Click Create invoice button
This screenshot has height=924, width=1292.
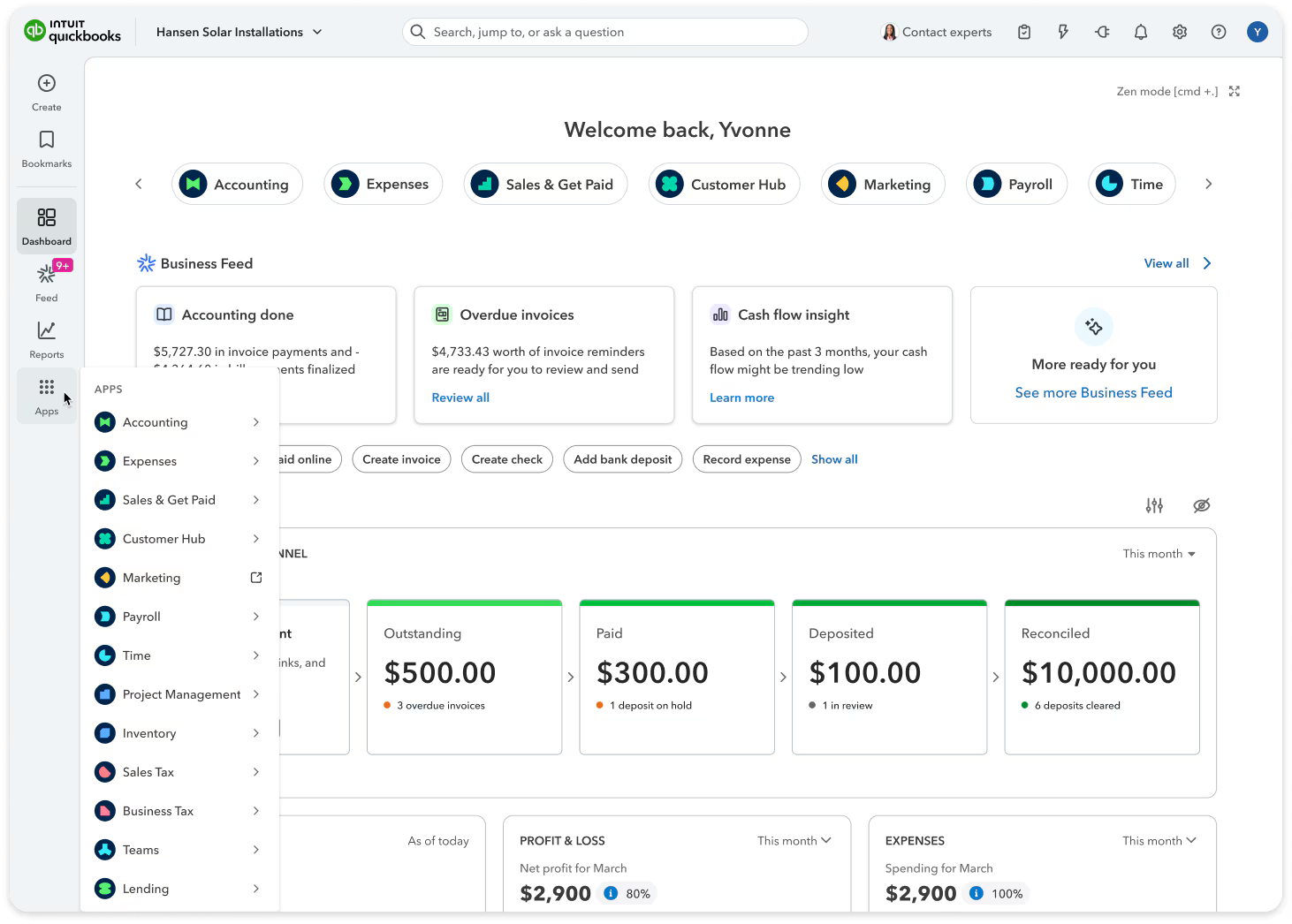(401, 459)
